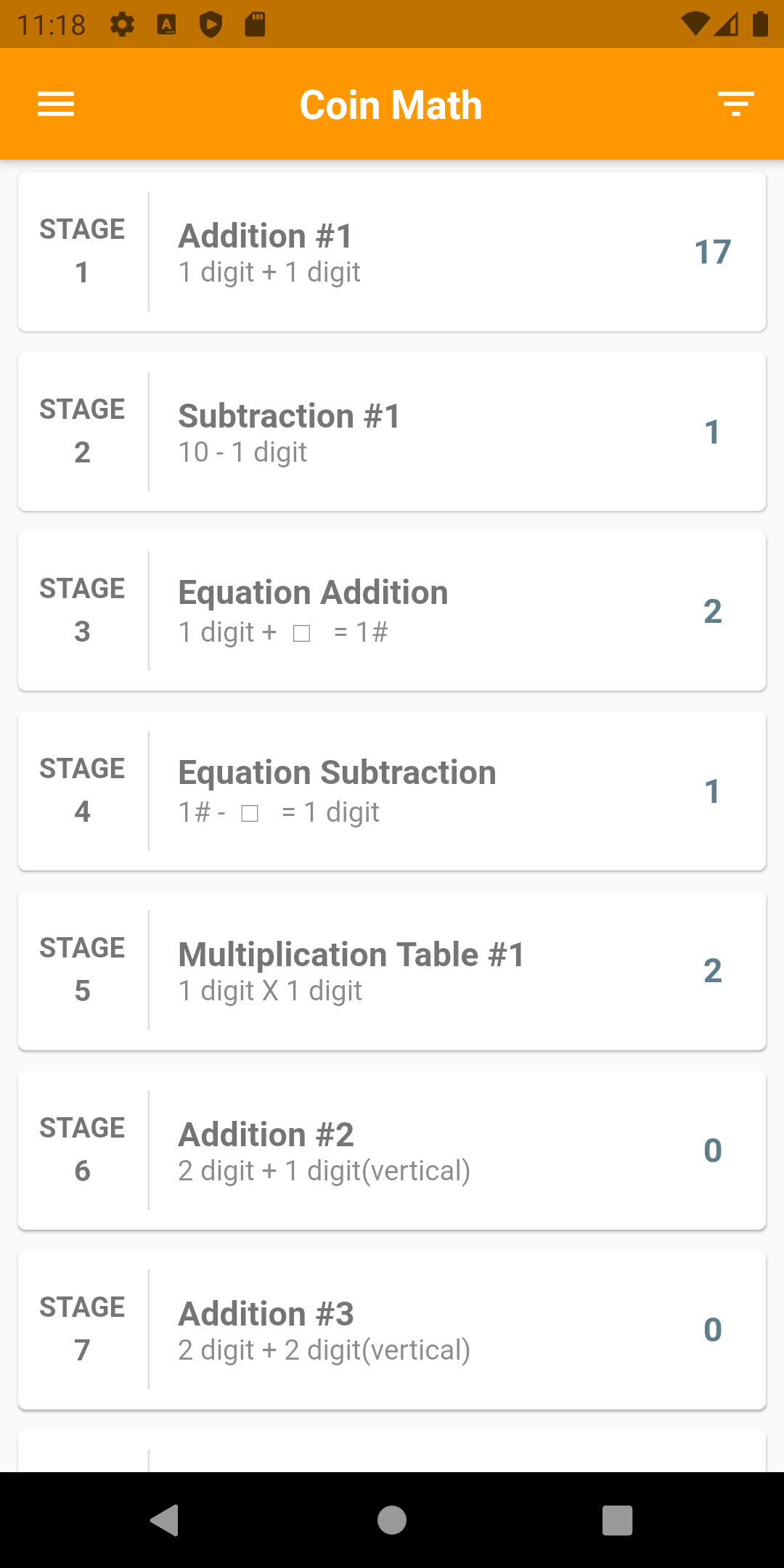Tap the filter icon in header
Image resolution: width=784 pixels, height=1568 pixels.
[736, 105]
